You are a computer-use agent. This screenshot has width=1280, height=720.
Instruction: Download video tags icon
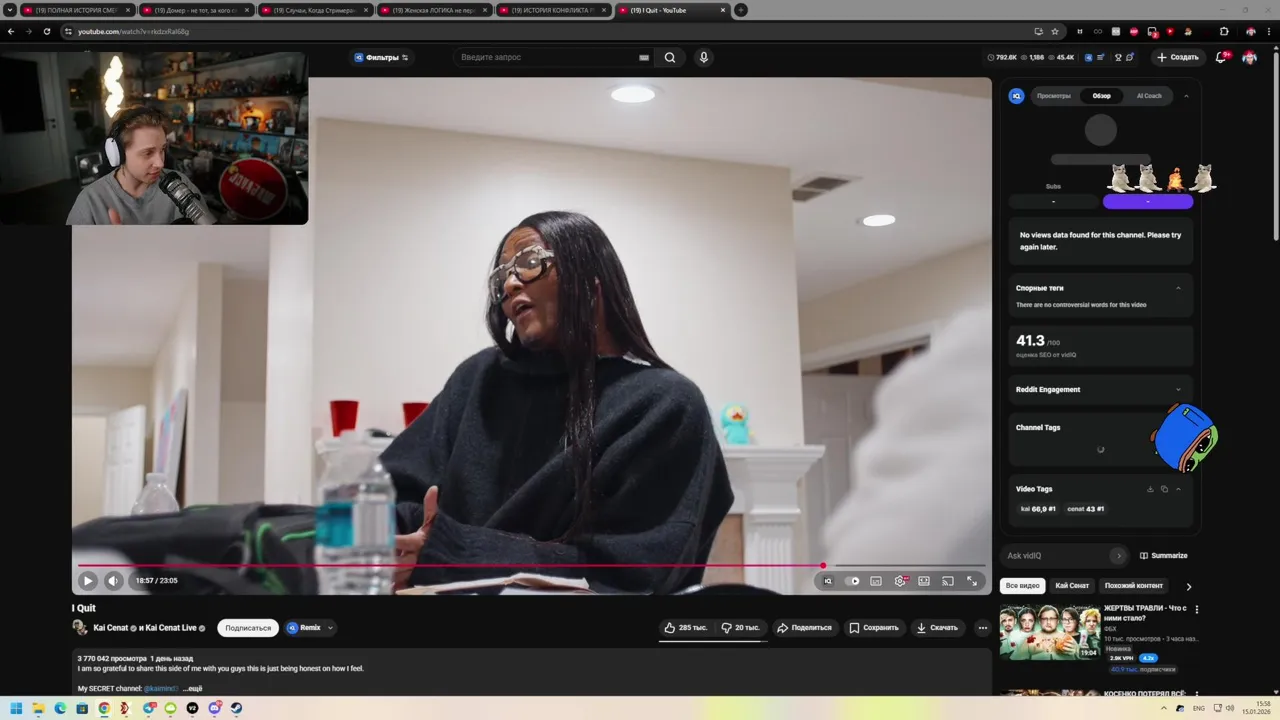pos(1150,489)
